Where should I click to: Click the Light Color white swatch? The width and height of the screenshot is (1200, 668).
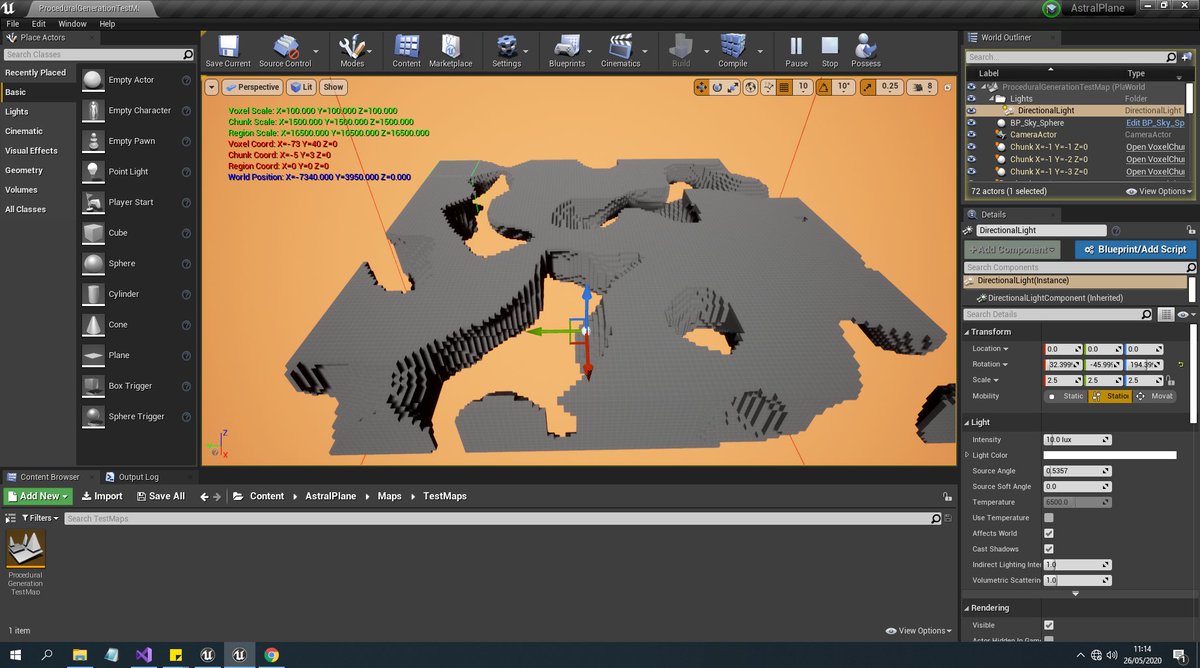click(x=1110, y=455)
